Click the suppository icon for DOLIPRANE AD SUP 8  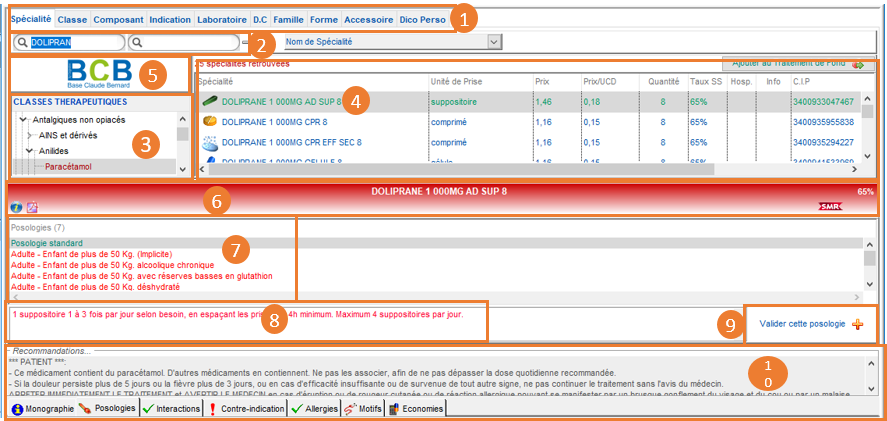click(209, 101)
